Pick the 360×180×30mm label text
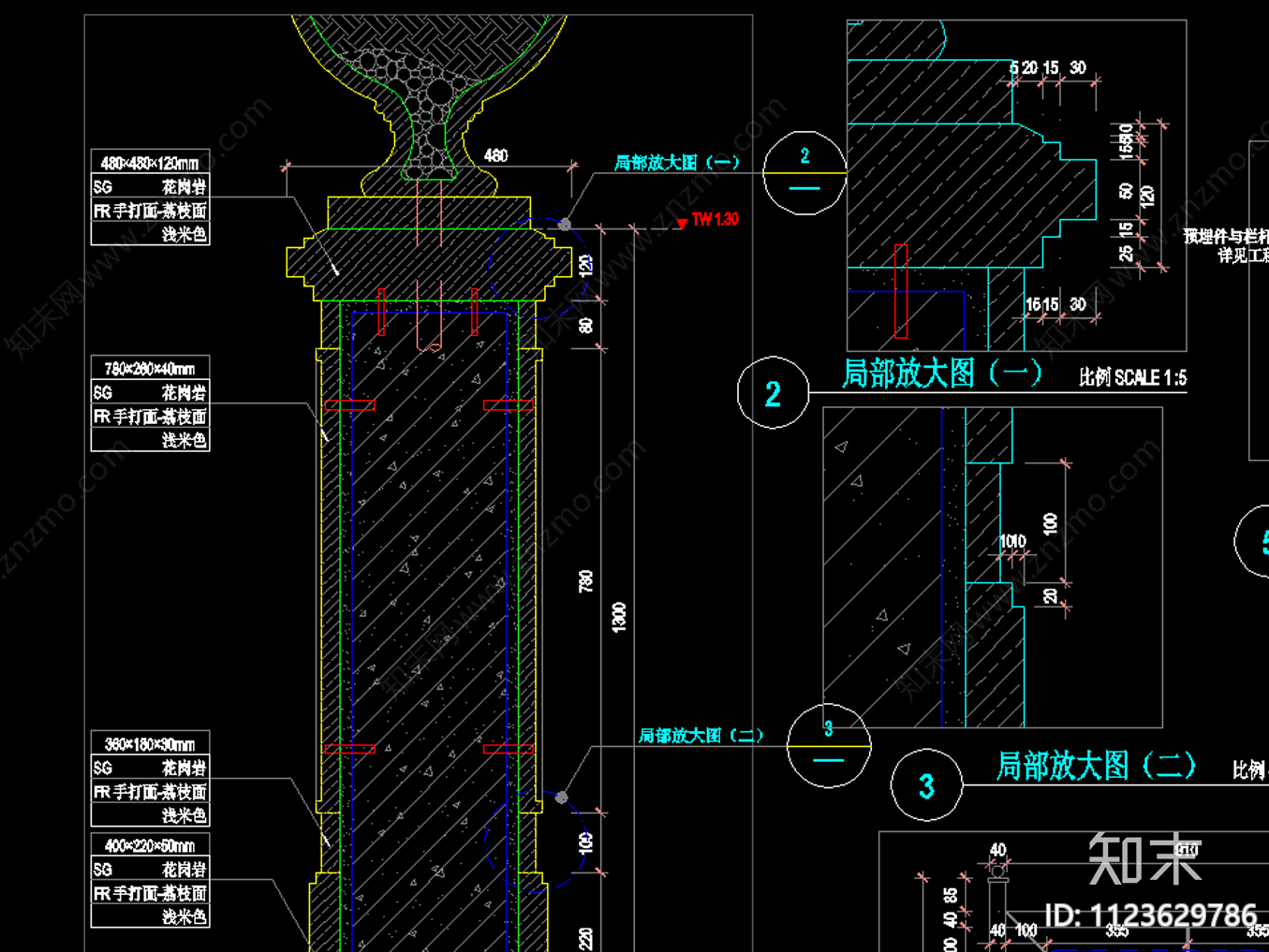The image size is (1269, 952). [x=150, y=744]
